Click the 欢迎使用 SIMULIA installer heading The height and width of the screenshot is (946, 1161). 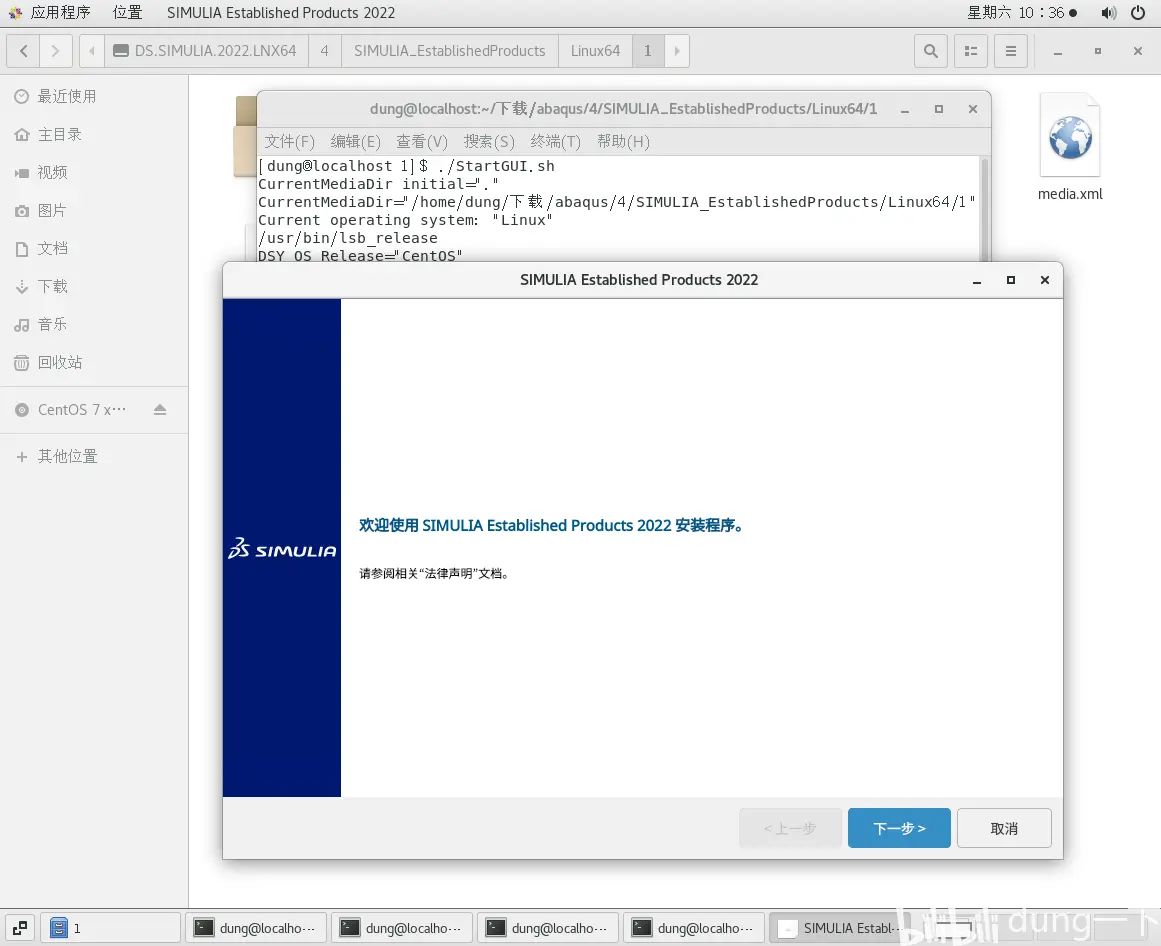552,526
